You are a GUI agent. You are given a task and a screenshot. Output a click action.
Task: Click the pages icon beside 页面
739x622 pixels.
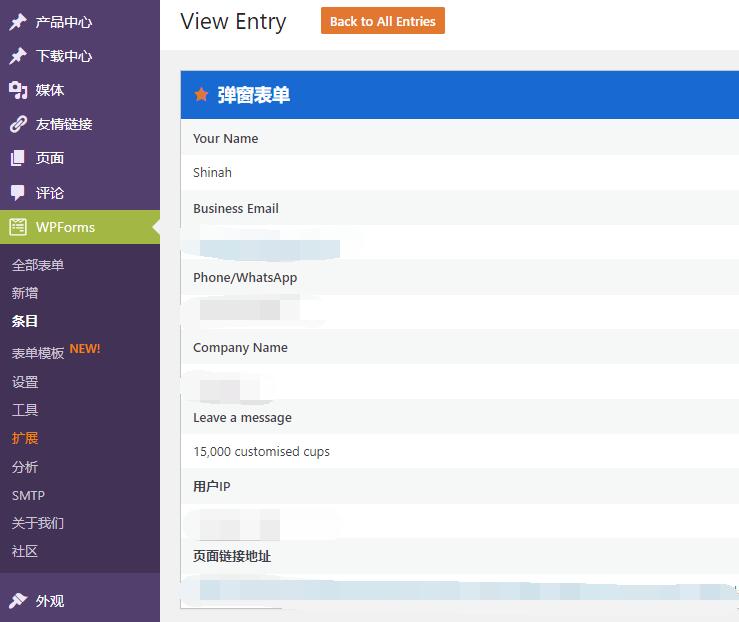(18, 158)
